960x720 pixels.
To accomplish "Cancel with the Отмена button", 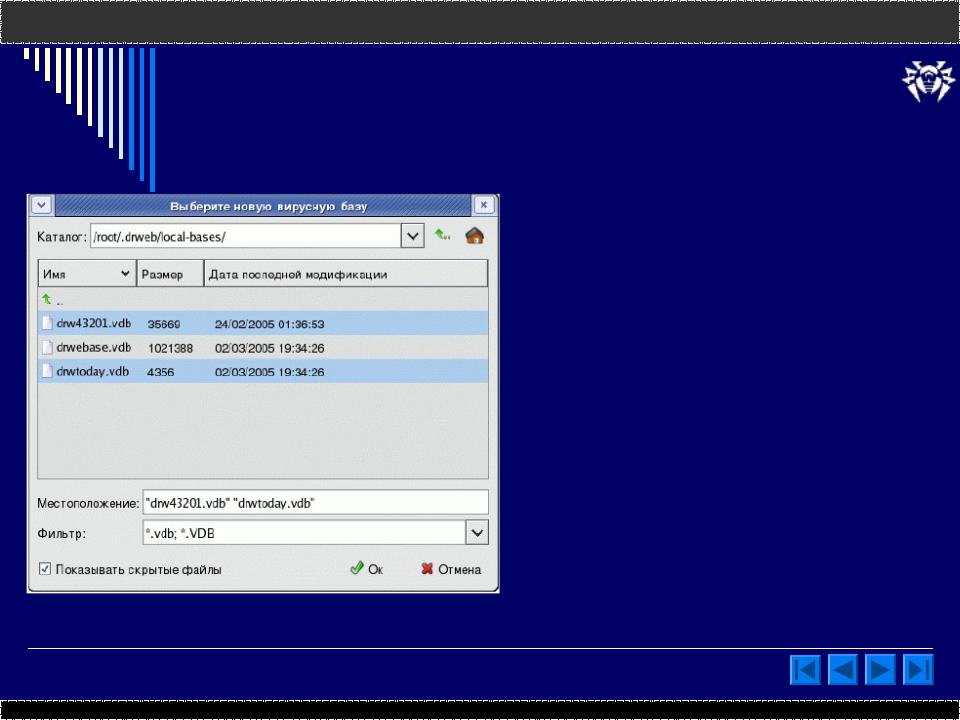I will click(451, 569).
